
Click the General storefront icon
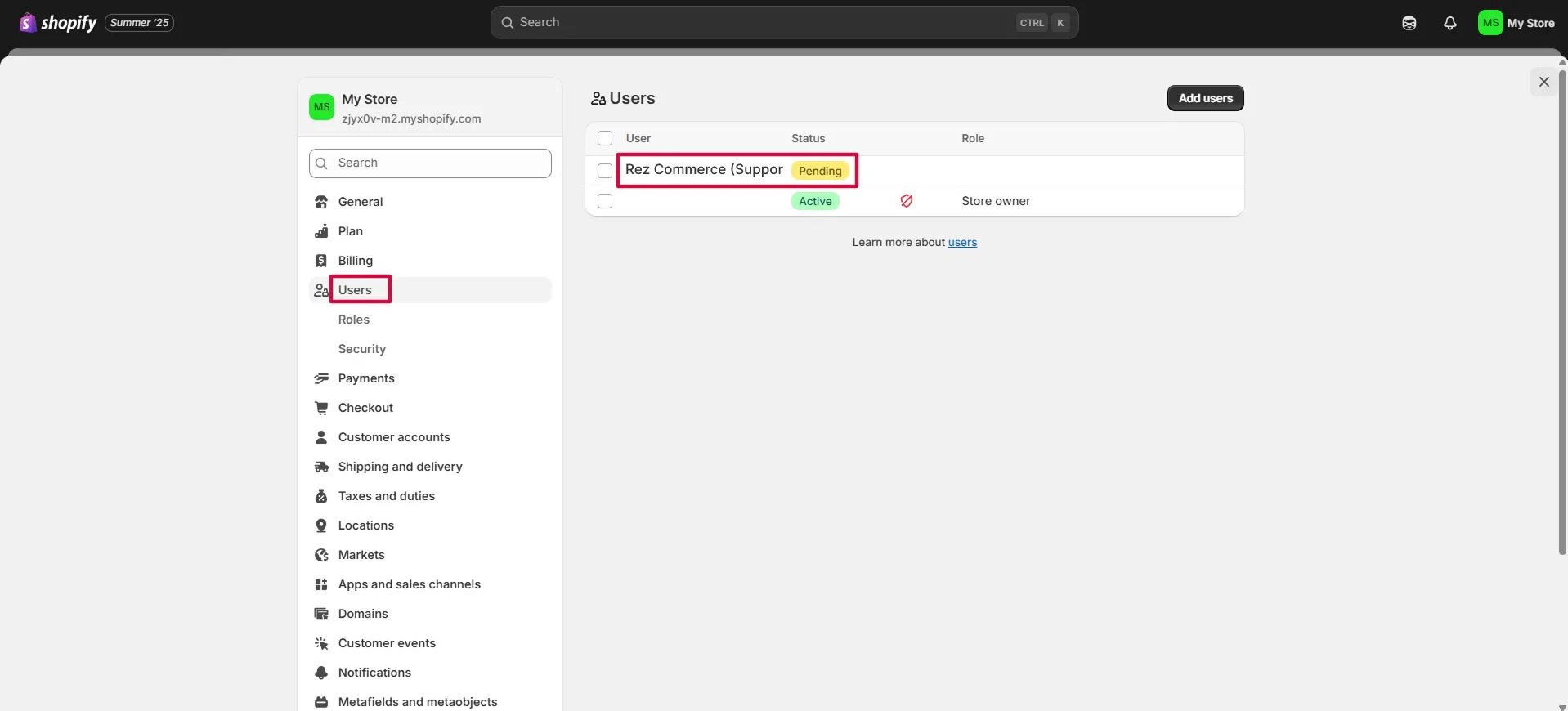[x=321, y=202]
